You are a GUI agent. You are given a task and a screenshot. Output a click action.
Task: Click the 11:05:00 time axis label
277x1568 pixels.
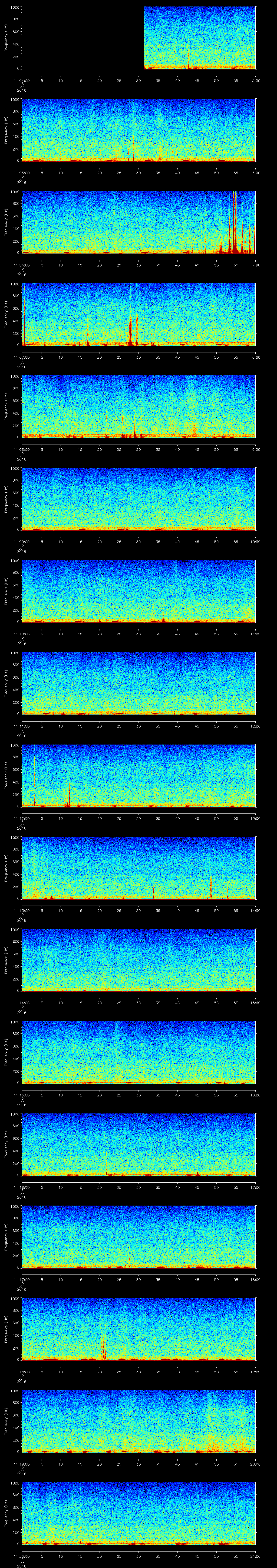click(22, 173)
